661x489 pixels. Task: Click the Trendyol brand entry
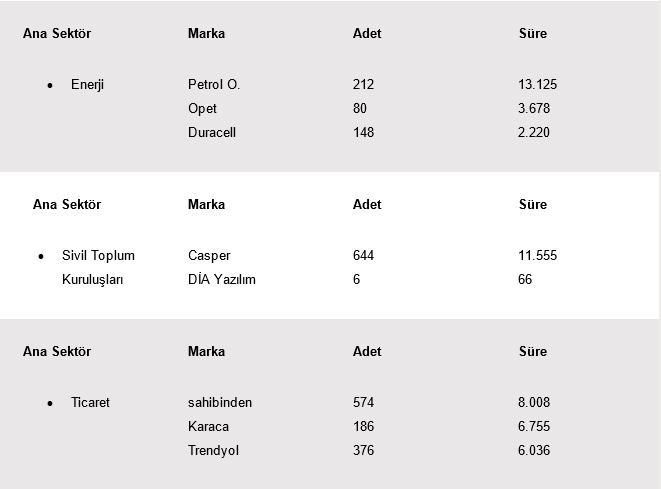pos(213,451)
